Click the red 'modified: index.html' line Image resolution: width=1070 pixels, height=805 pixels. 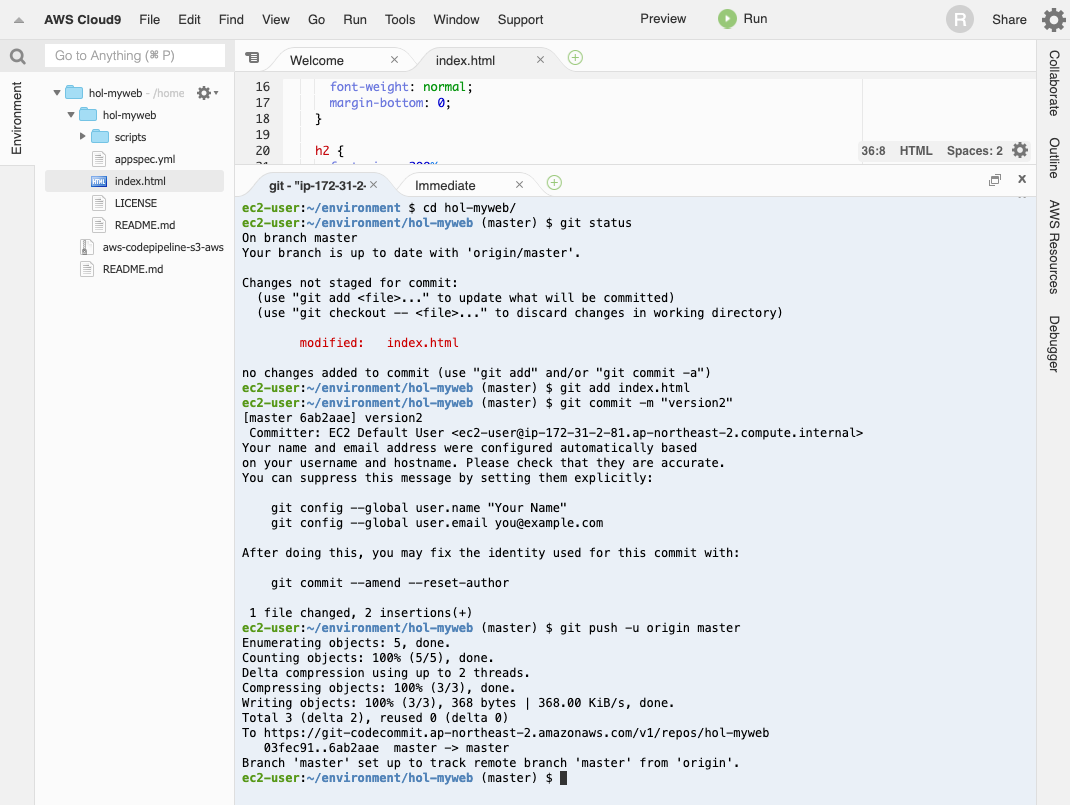[379, 343]
